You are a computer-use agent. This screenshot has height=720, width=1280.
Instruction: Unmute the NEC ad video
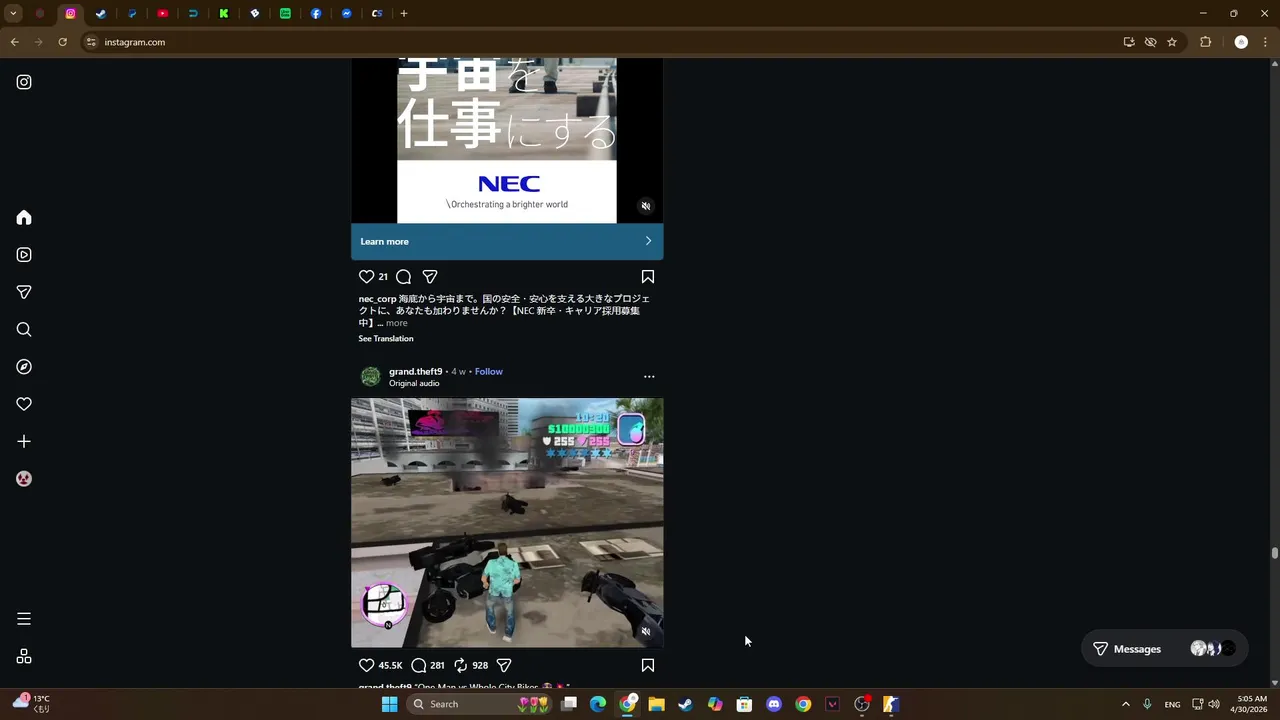coord(646,206)
